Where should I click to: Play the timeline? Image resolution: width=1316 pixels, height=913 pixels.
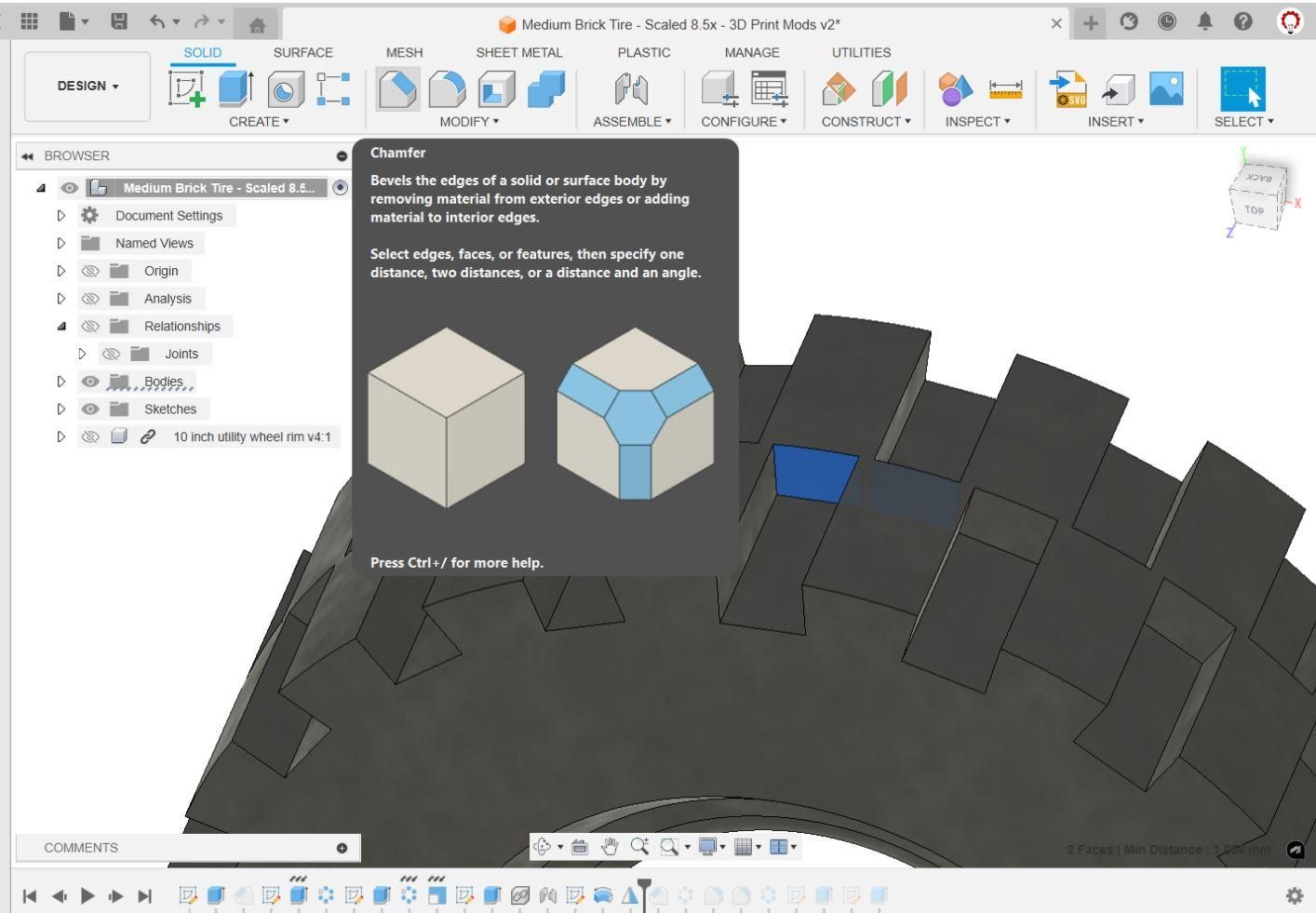coord(87,896)
